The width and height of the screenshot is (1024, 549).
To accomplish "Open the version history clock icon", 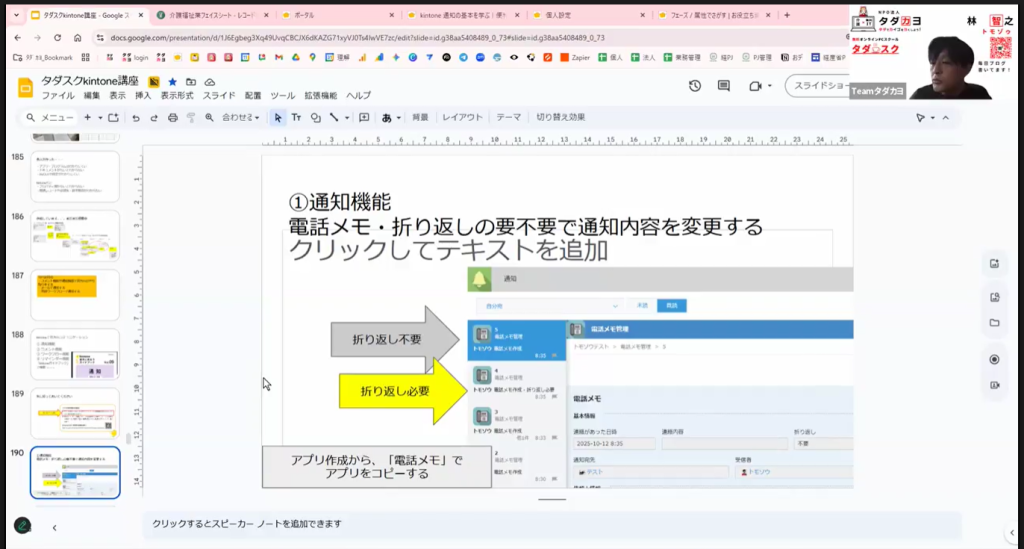I will 695,86.
